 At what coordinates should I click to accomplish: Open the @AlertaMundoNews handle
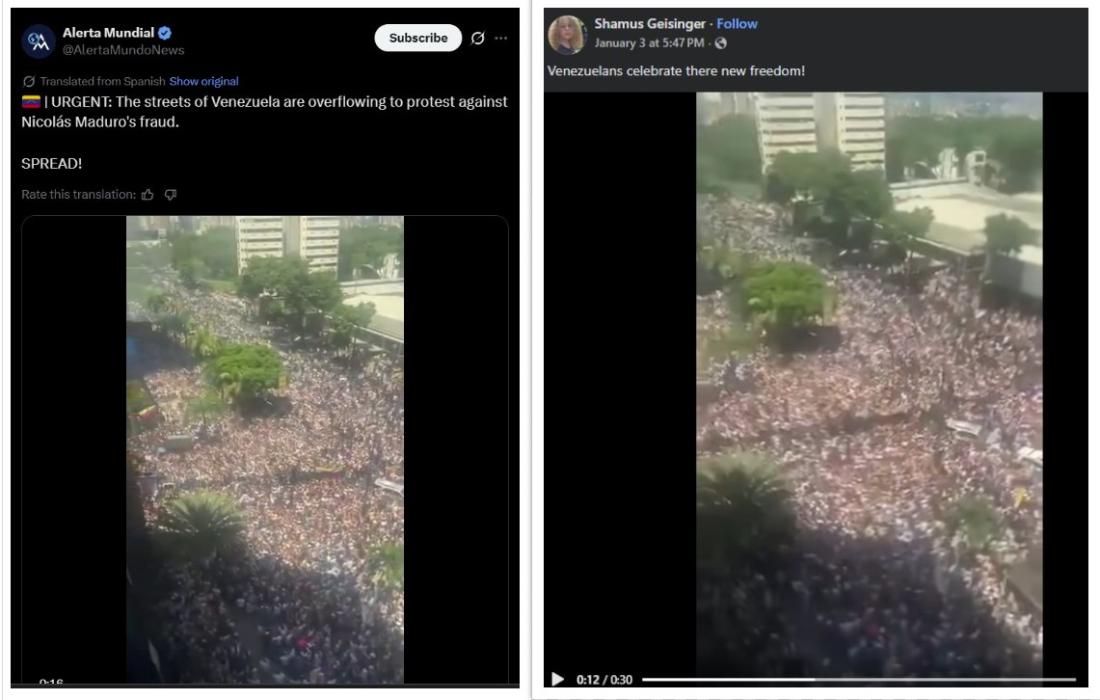click(123, 50)
